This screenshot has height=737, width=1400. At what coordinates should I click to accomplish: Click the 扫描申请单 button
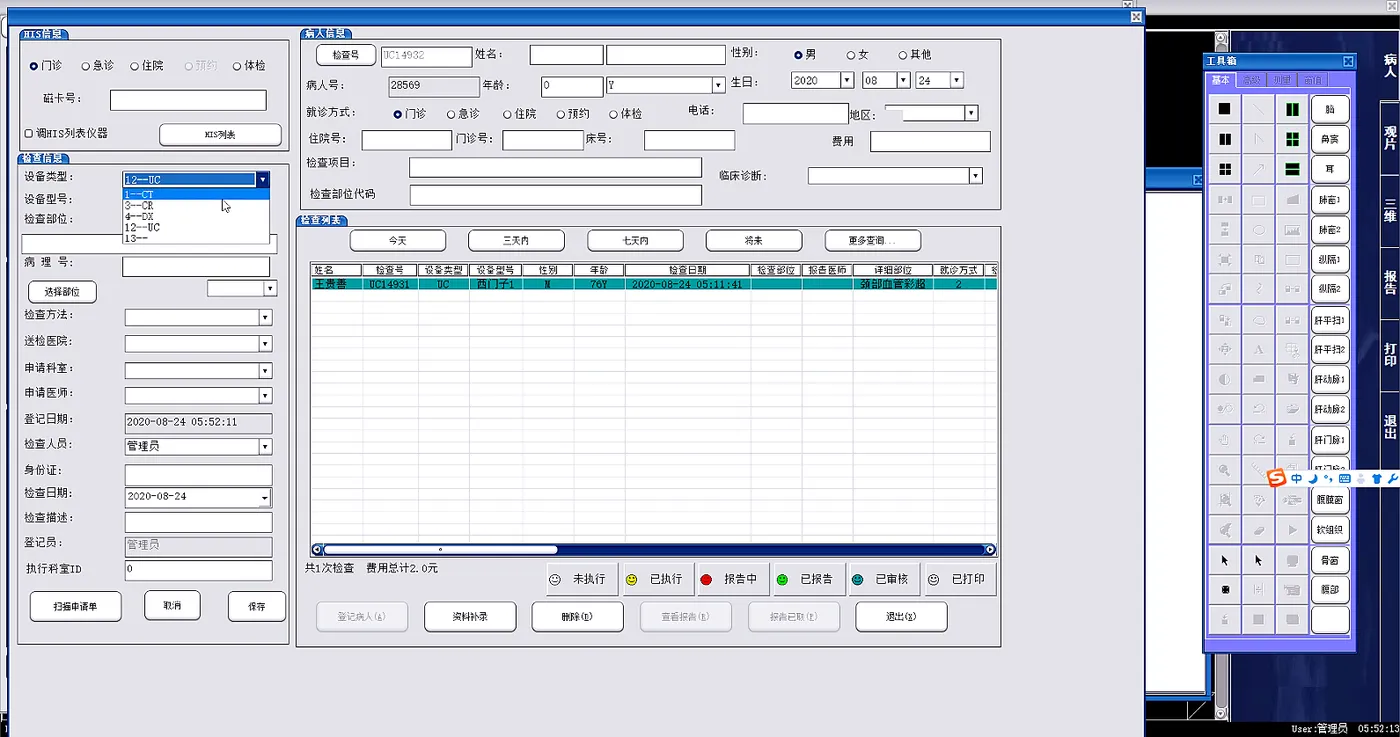pos(75,606)
